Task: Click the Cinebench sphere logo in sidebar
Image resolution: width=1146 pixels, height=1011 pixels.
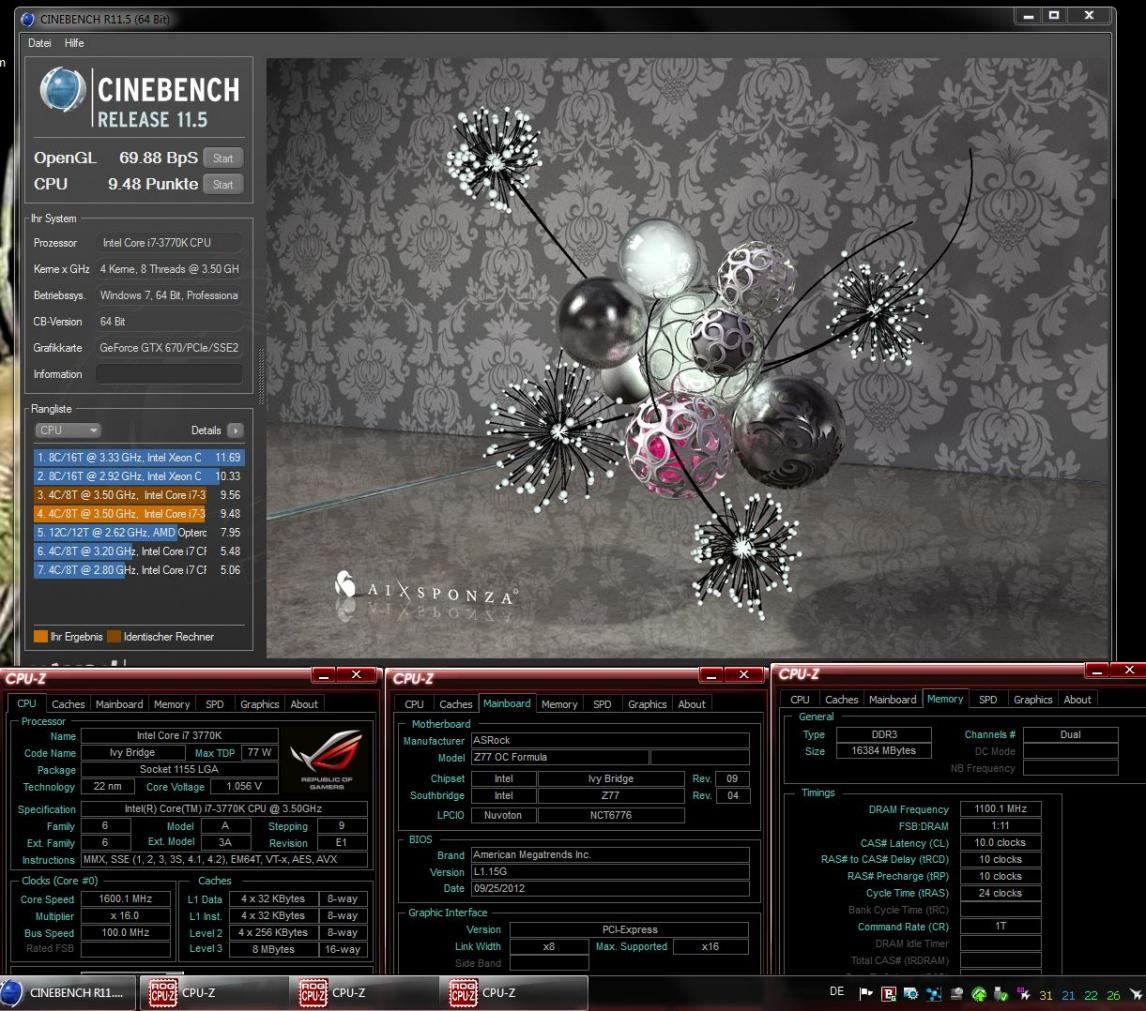Action: (x=62, y=89)
